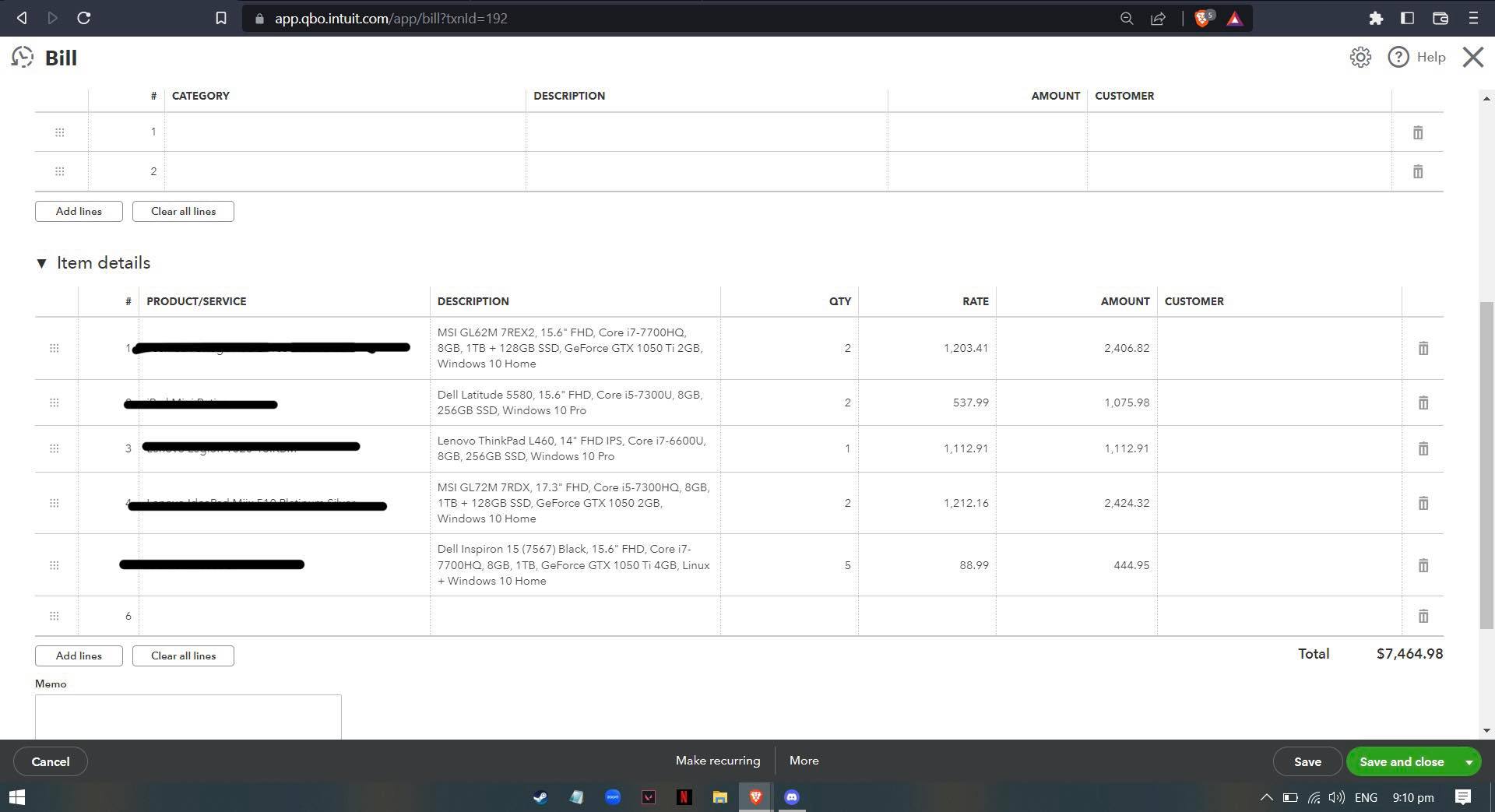Delete the MSI GL62M 7REX2 item line
The height and width of the screenshot is (812, 1495).
pyautogui.click(x=1423, y=348)
